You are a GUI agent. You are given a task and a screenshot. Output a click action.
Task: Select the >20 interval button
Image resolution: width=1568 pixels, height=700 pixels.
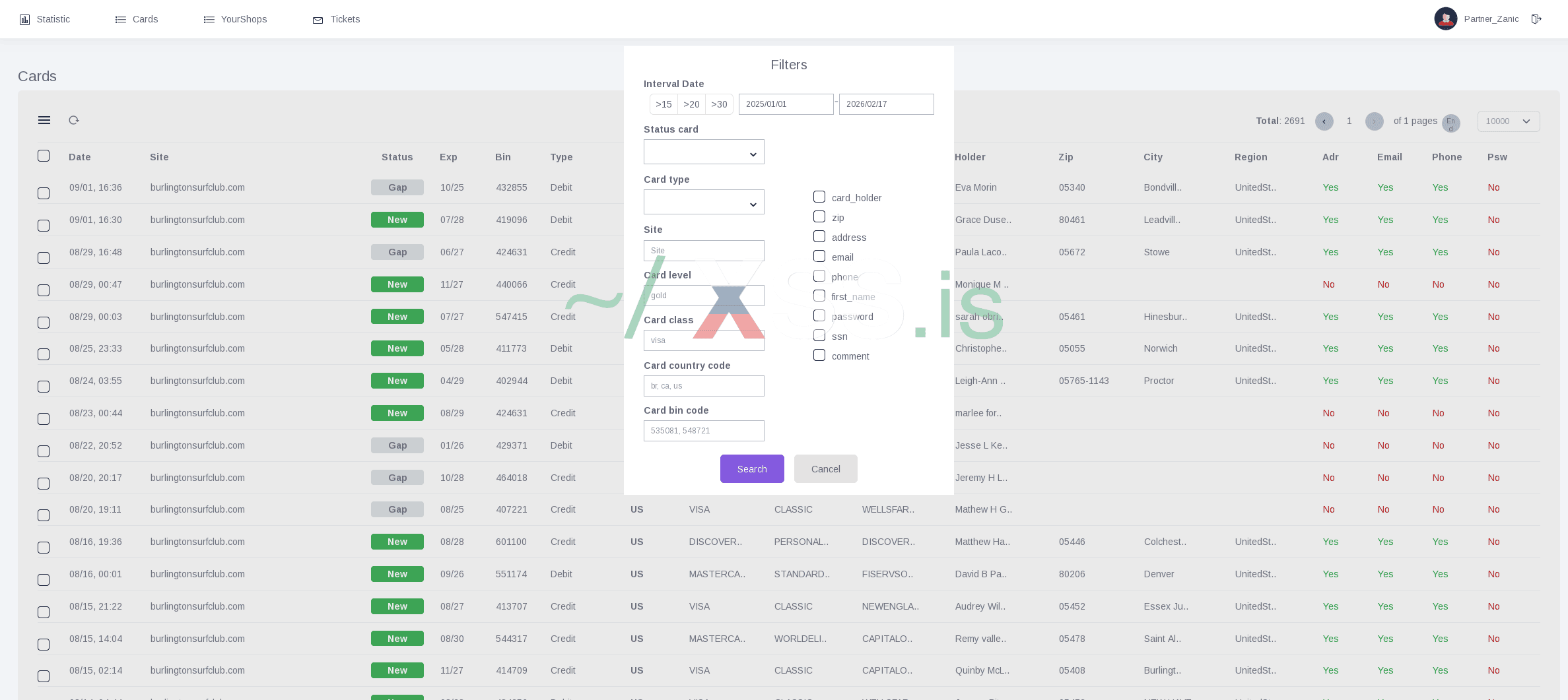point(691,104)
